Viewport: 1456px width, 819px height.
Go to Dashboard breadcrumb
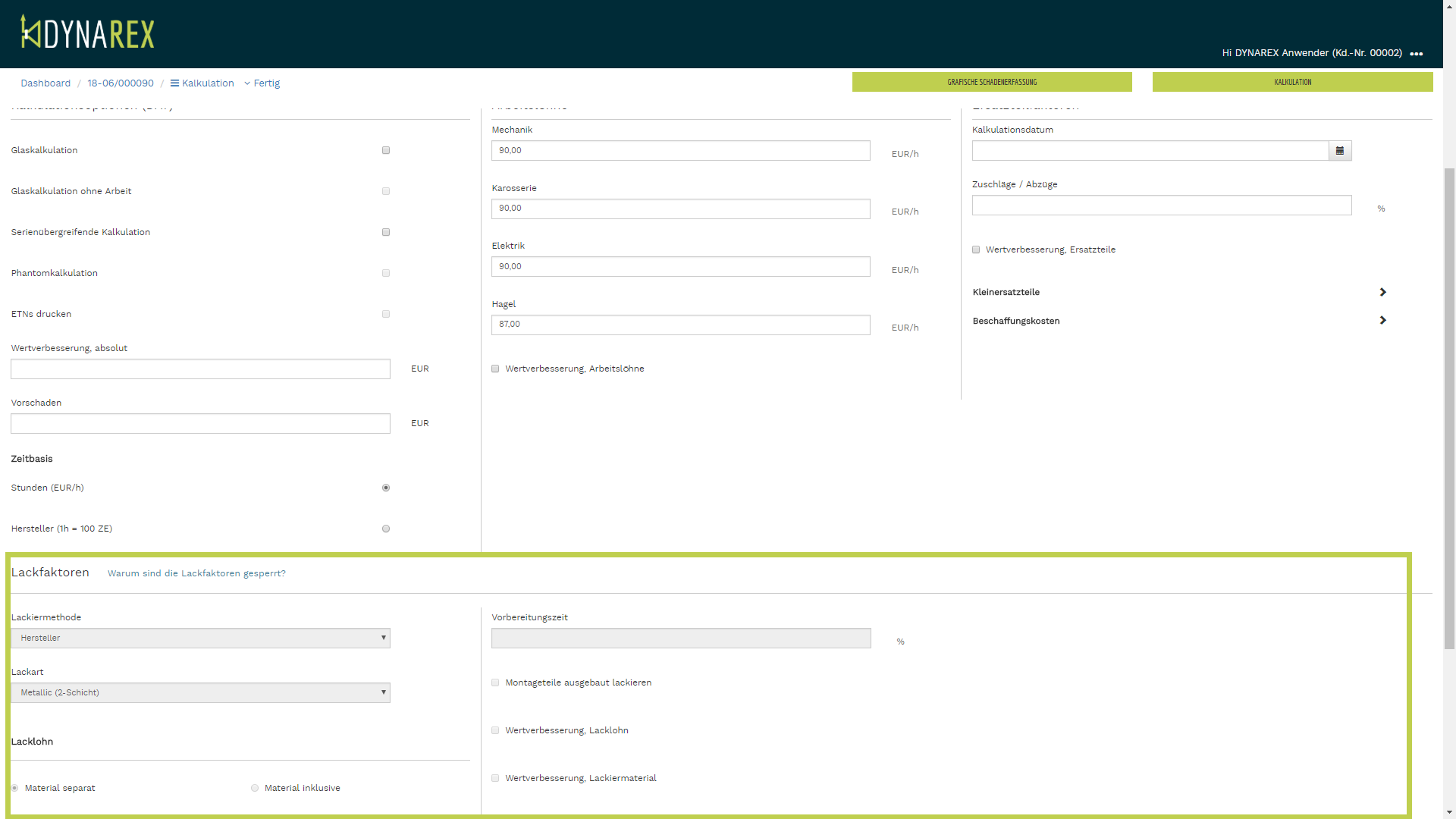[45, 83]
